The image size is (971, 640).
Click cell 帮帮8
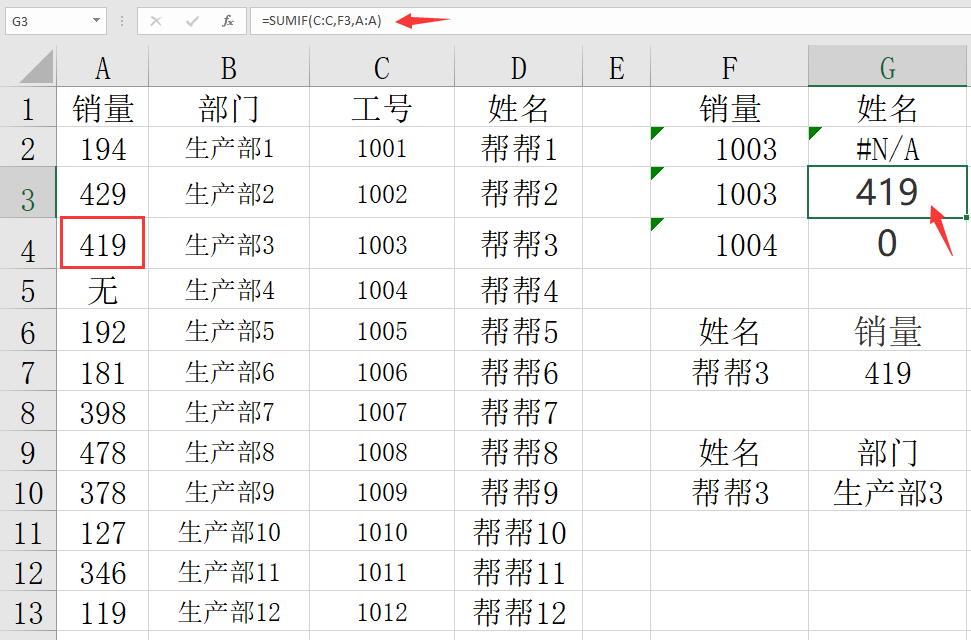point(519,451)
